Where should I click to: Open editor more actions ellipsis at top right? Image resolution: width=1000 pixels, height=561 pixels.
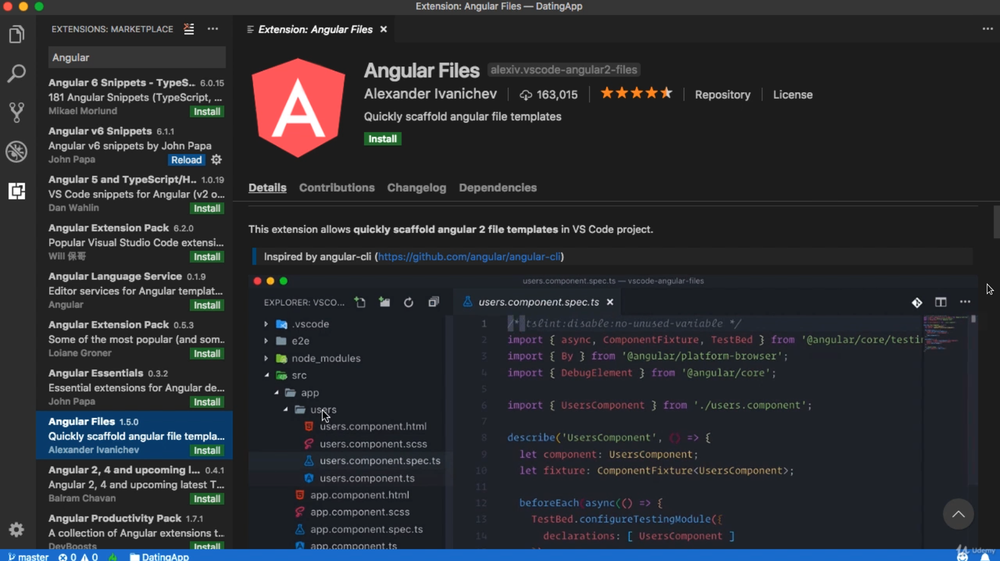click(987, 29)
